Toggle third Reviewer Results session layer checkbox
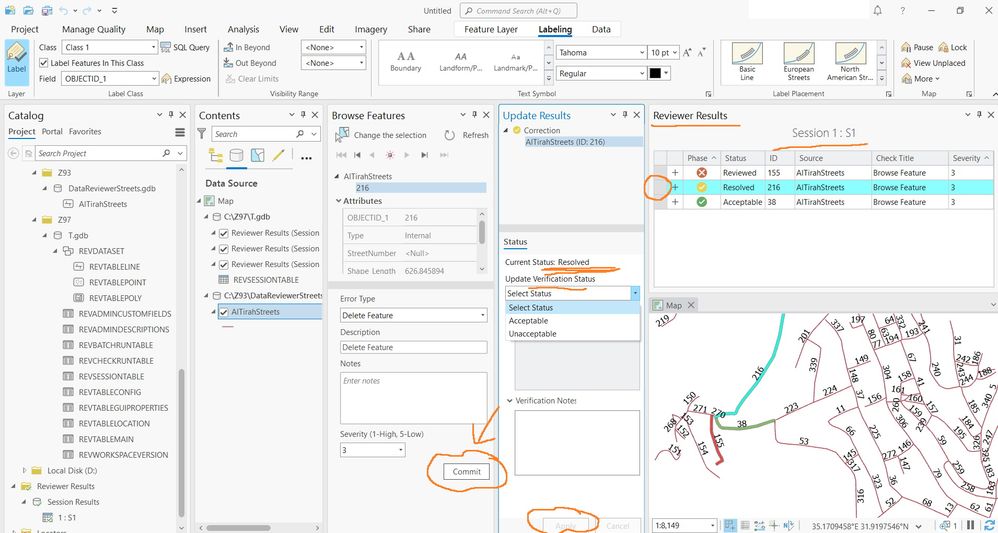This screenshot has height=533, width=998. (x=223, y=264)
